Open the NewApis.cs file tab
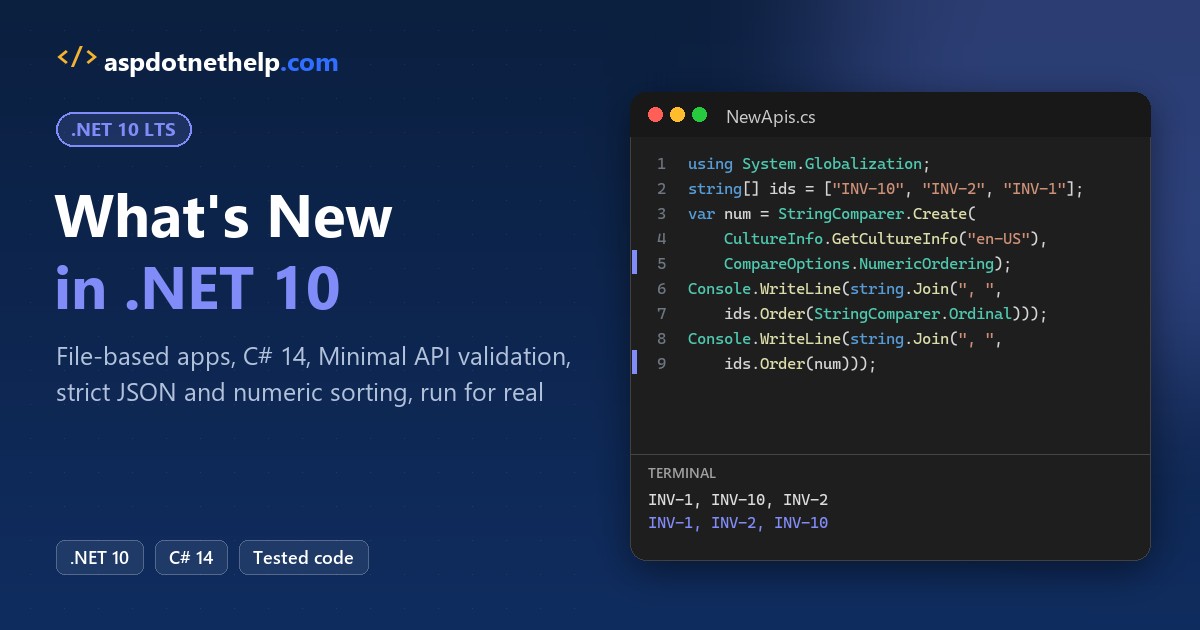Viewport: 1200px width, 630px height. point(770,117)
